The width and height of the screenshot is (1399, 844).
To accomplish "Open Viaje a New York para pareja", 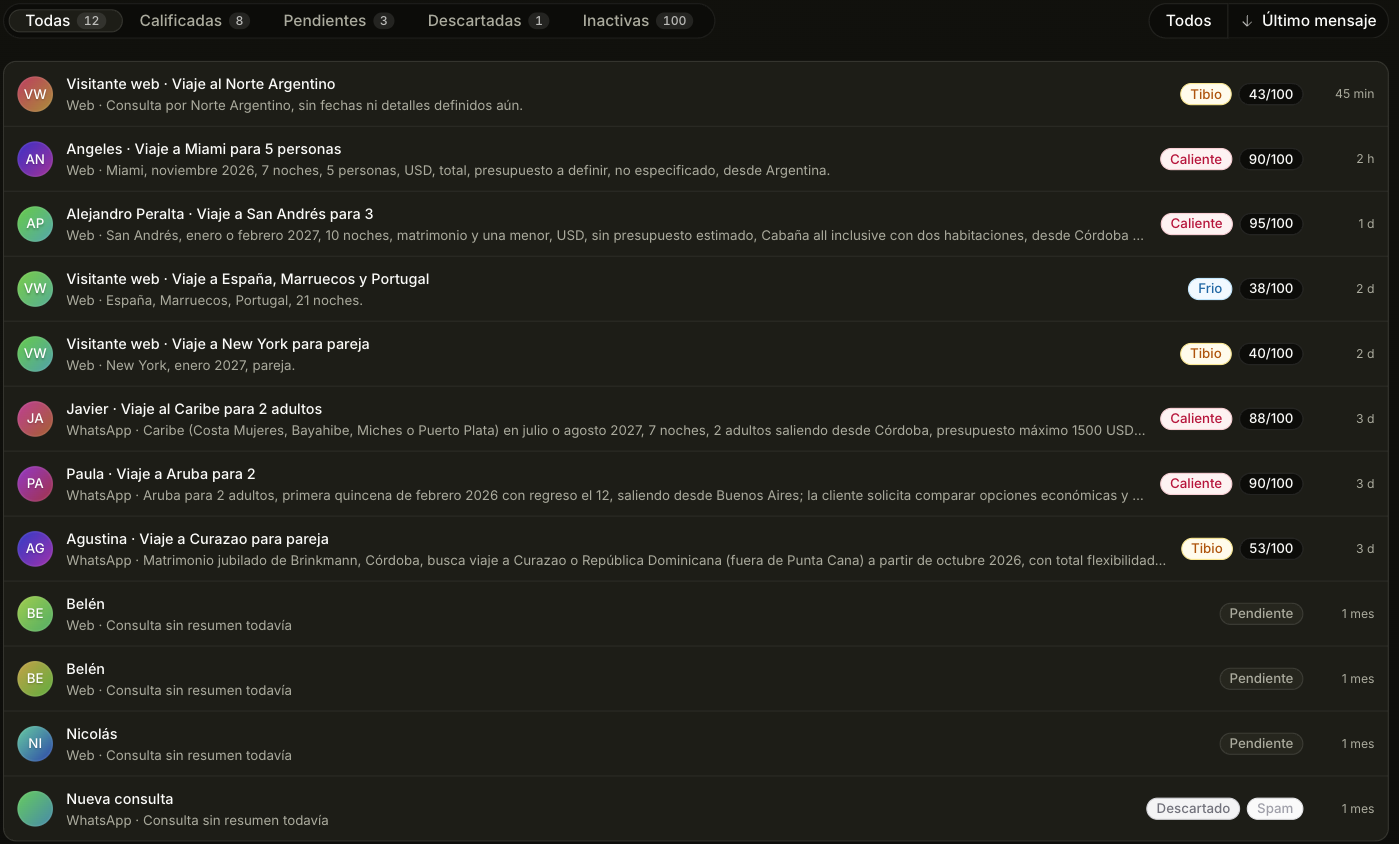I will click(696, 354).
